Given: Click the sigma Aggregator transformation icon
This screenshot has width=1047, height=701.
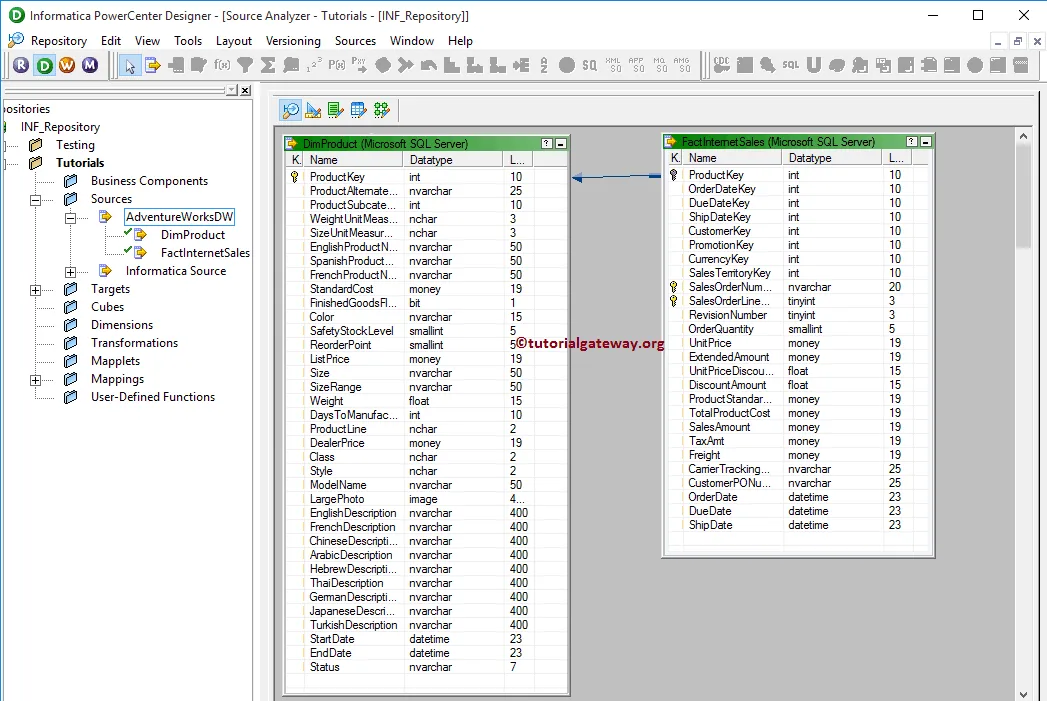Looking at the screenshot, I should (268, 65).
